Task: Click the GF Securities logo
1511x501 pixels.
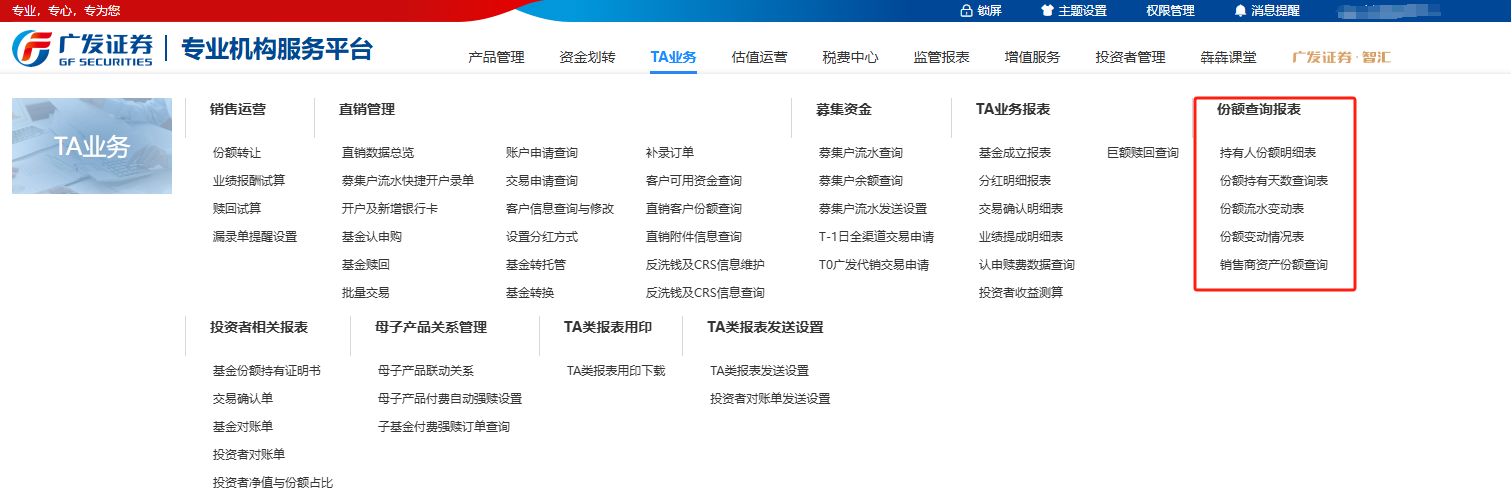Action: [x=82, y=48]
